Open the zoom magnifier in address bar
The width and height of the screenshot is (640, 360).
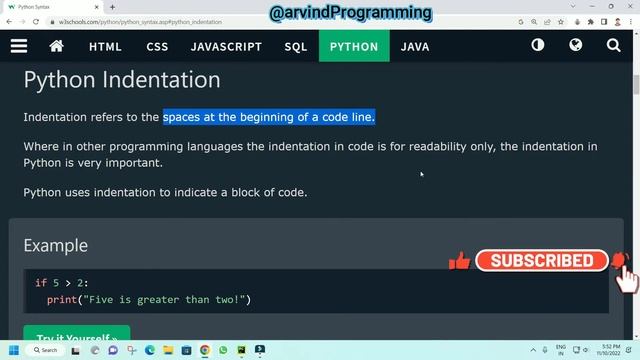point(534,22)
